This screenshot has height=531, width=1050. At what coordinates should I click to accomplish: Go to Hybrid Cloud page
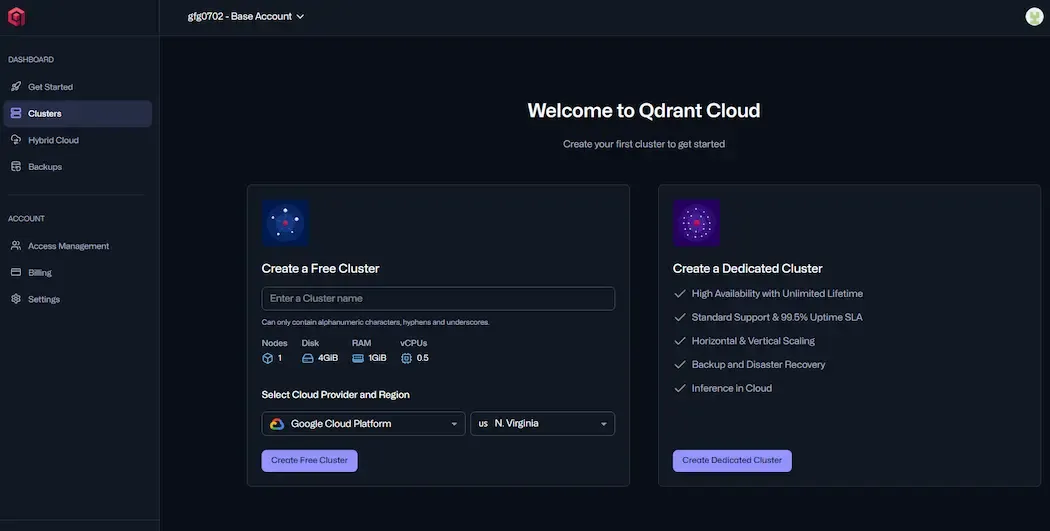coord(78,140)
